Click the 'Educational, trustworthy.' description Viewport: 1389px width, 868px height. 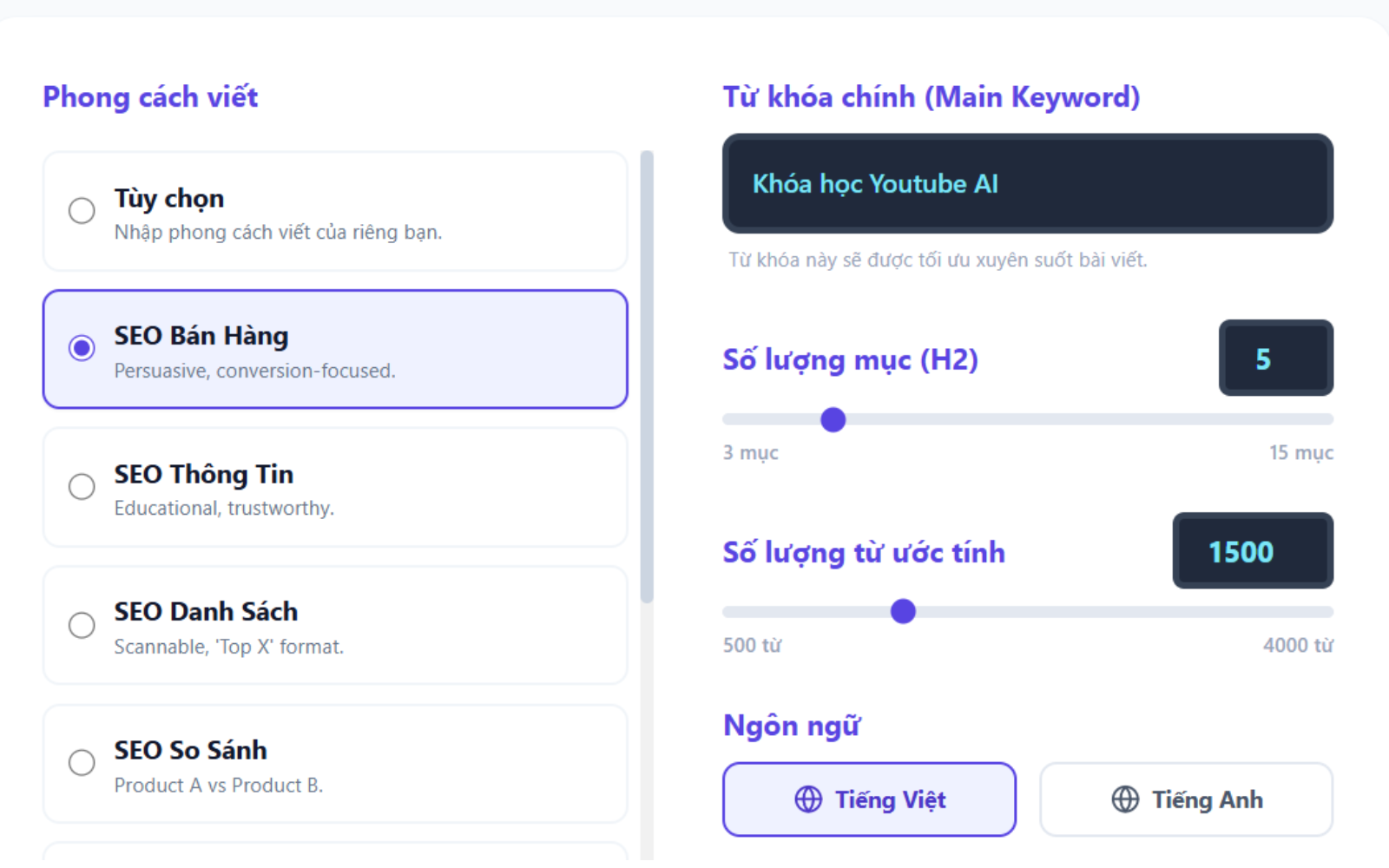tap(224, 508)
